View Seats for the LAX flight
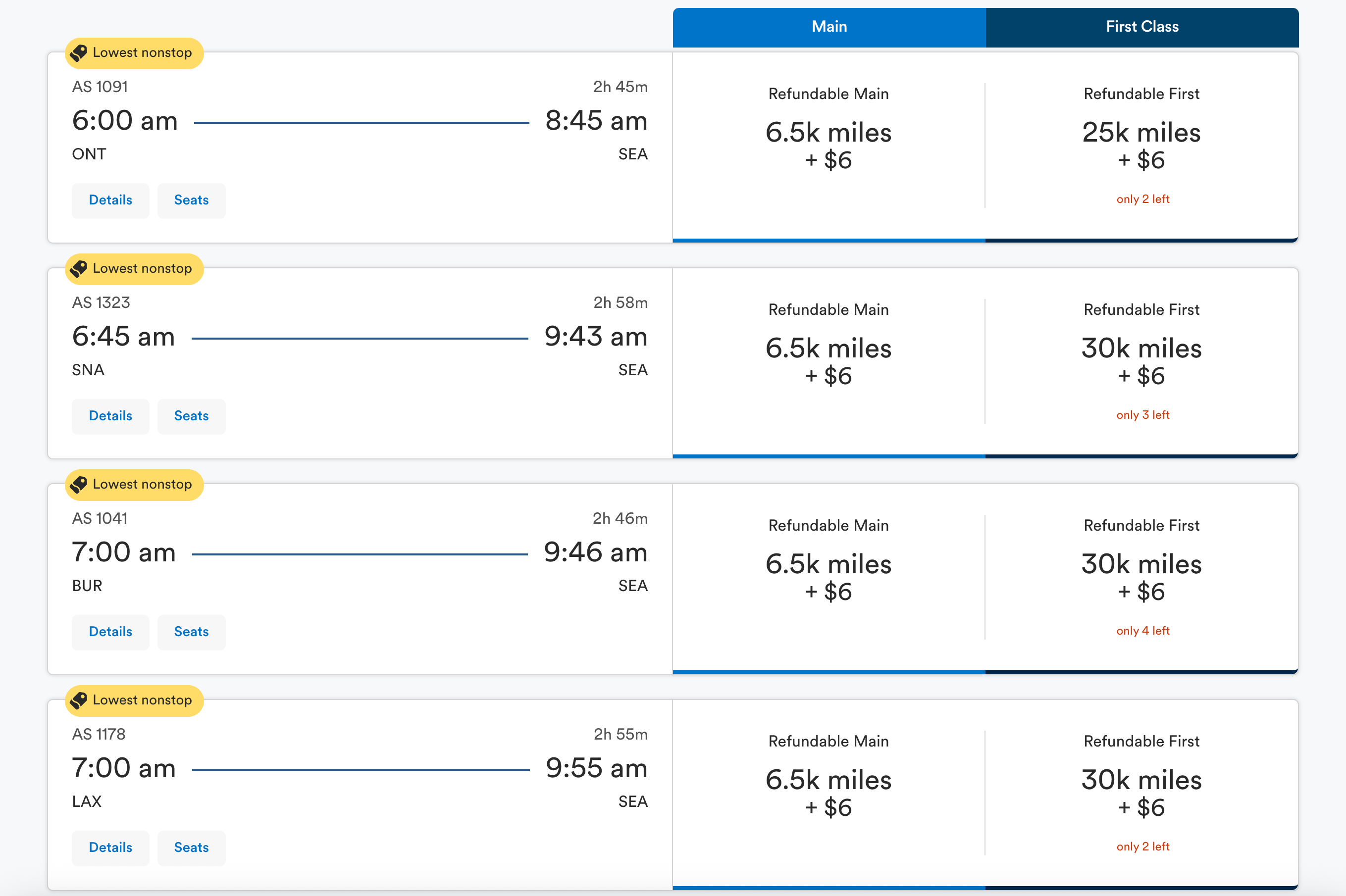 coord(191,848)
